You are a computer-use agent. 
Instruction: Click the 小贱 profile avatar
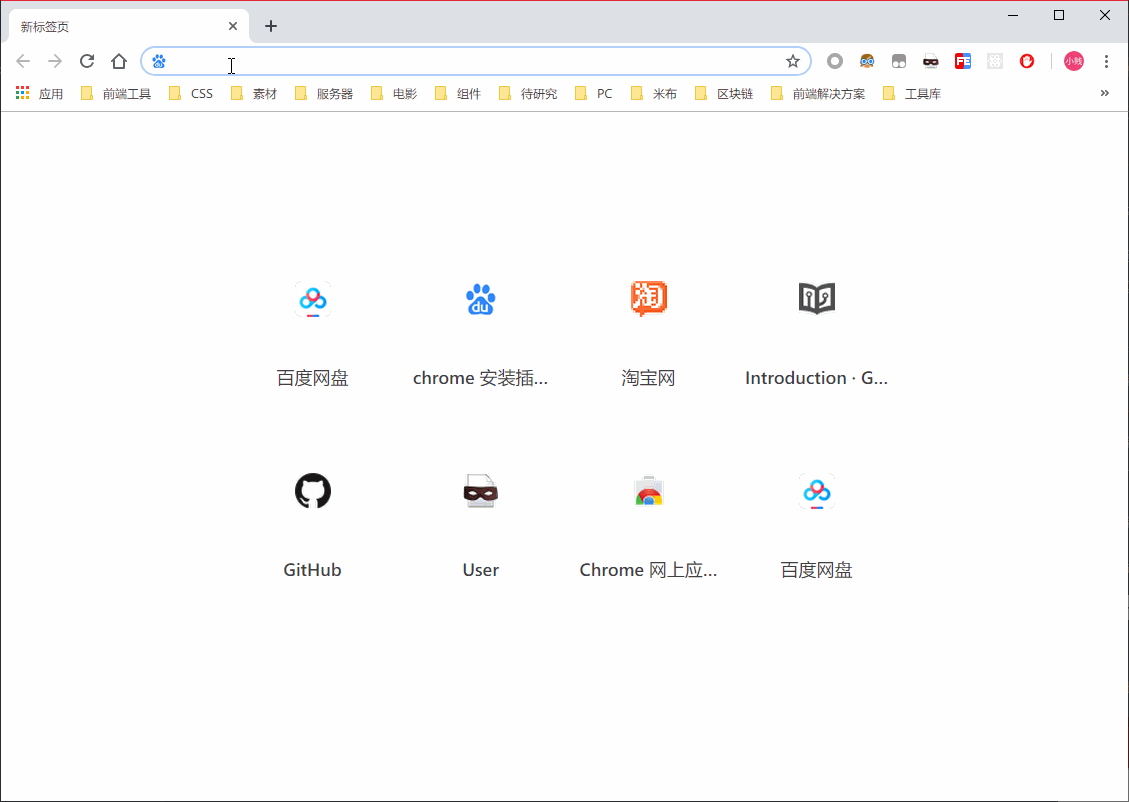(1073, 61)
